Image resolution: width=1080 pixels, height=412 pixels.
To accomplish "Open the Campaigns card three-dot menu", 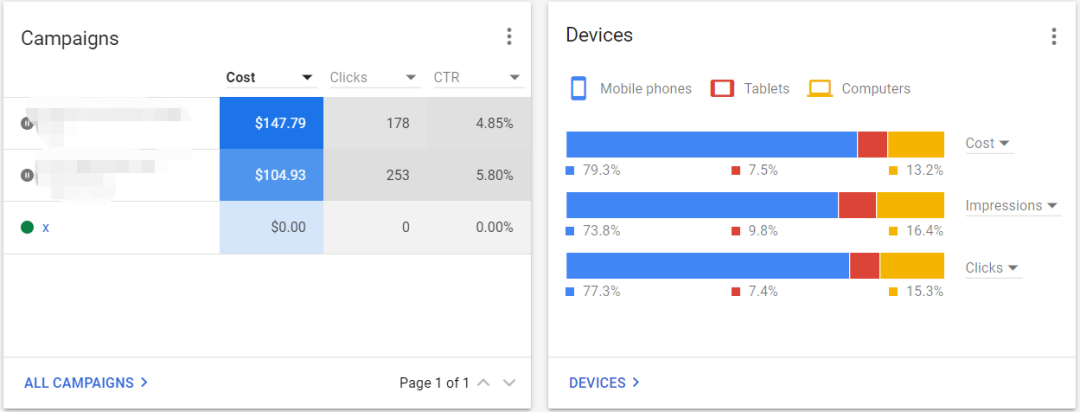I will click(509, 37).
